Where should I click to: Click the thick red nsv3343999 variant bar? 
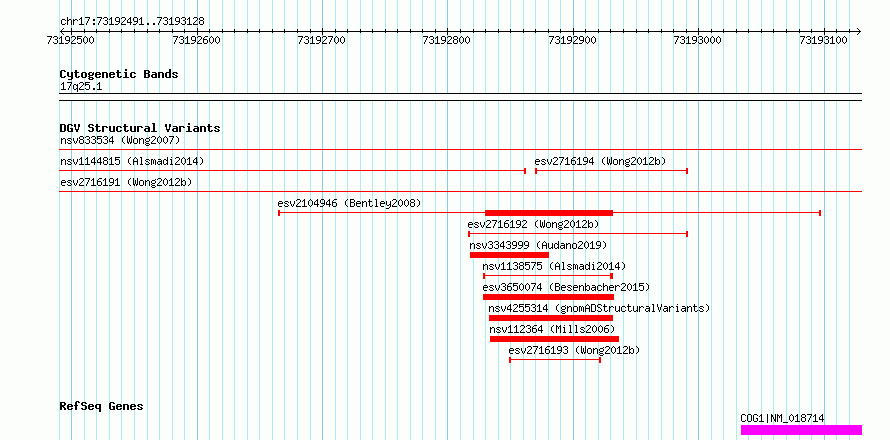point(510,255)
